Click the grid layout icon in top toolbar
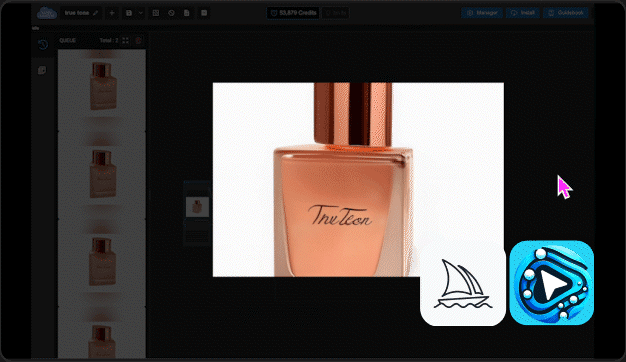626x362 pixels. pos(156,13)
